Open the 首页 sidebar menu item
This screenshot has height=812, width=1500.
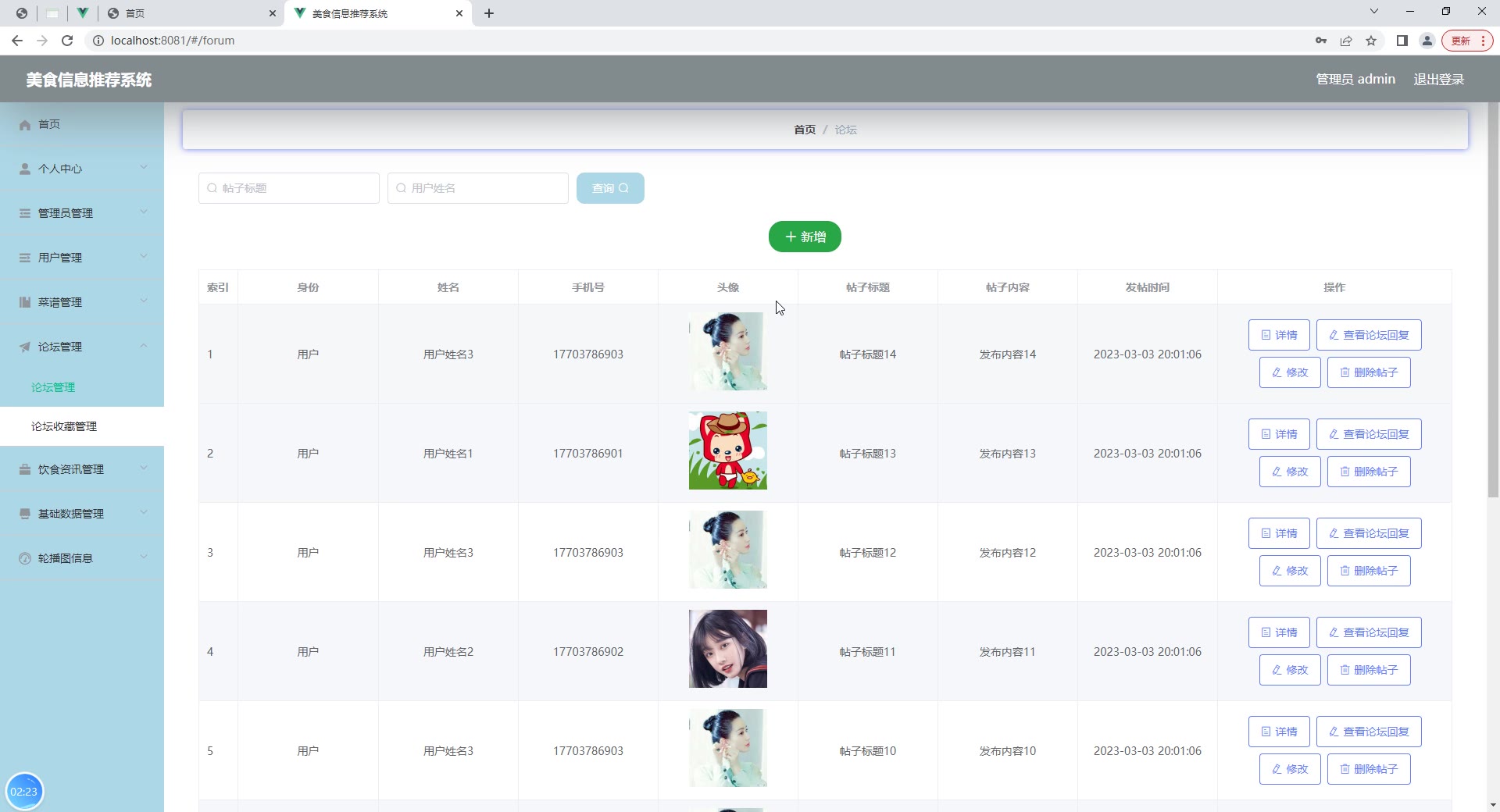click(x=82, y=125)
